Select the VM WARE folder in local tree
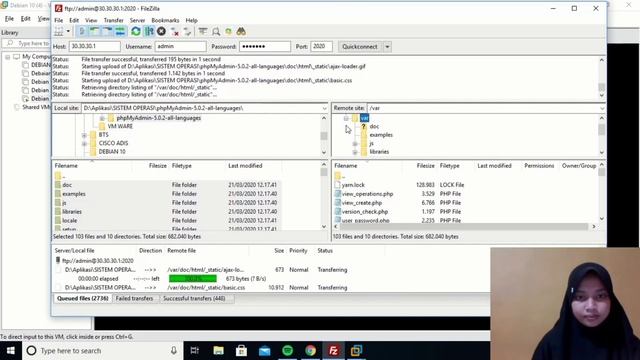The height and width of the screenshot is (360, 640). coord(120,127)
